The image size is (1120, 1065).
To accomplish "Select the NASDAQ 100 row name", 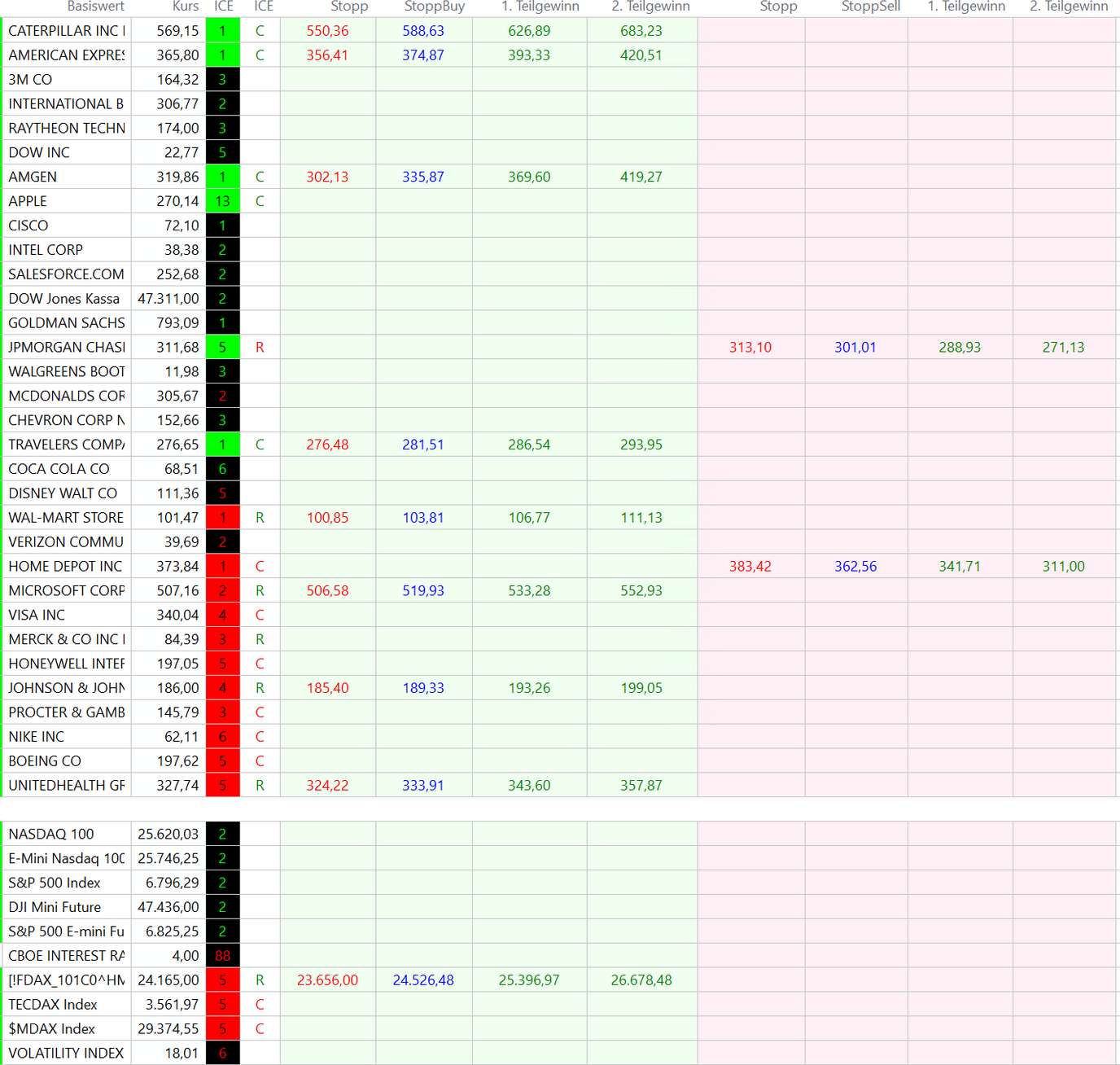I will pos(51,834).
